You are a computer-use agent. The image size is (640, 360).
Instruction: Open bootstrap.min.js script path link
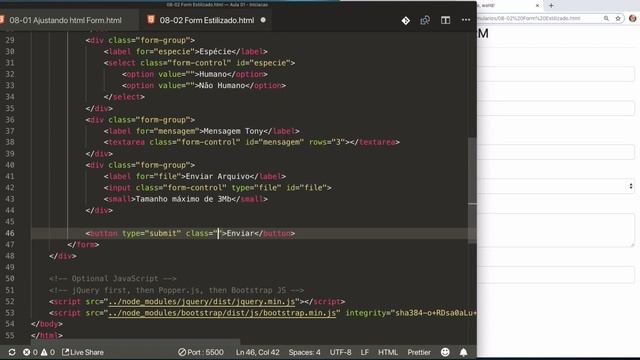point(222,313)
